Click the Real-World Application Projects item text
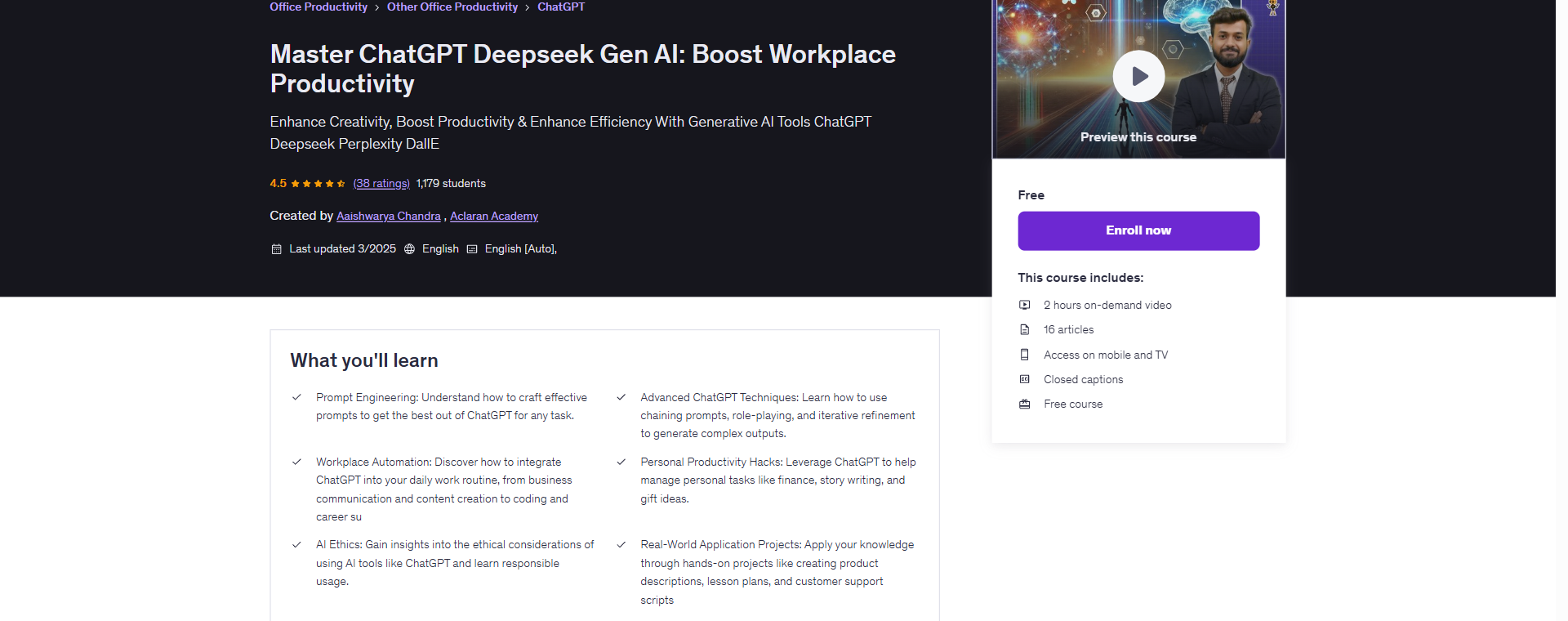This screenshot has width=1568, height=621. [x=777, y=572]
